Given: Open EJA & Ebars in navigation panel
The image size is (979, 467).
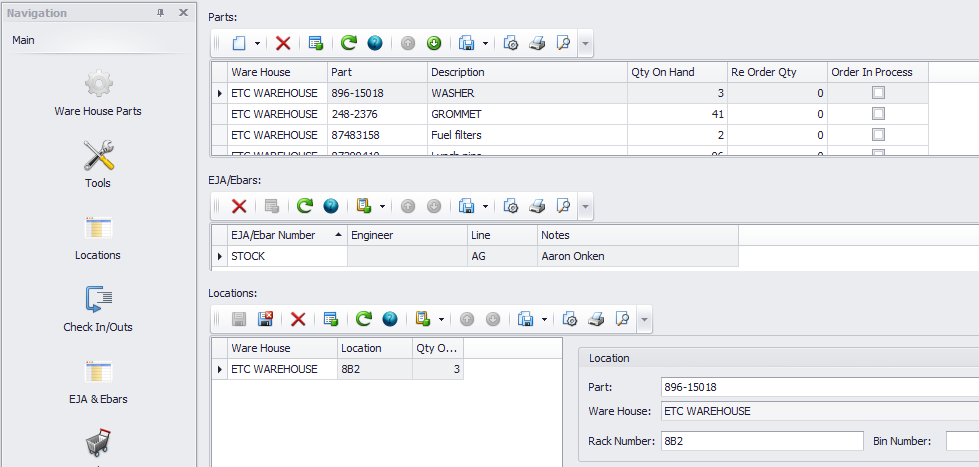Looking at the screenshot, I should (98, 381).
